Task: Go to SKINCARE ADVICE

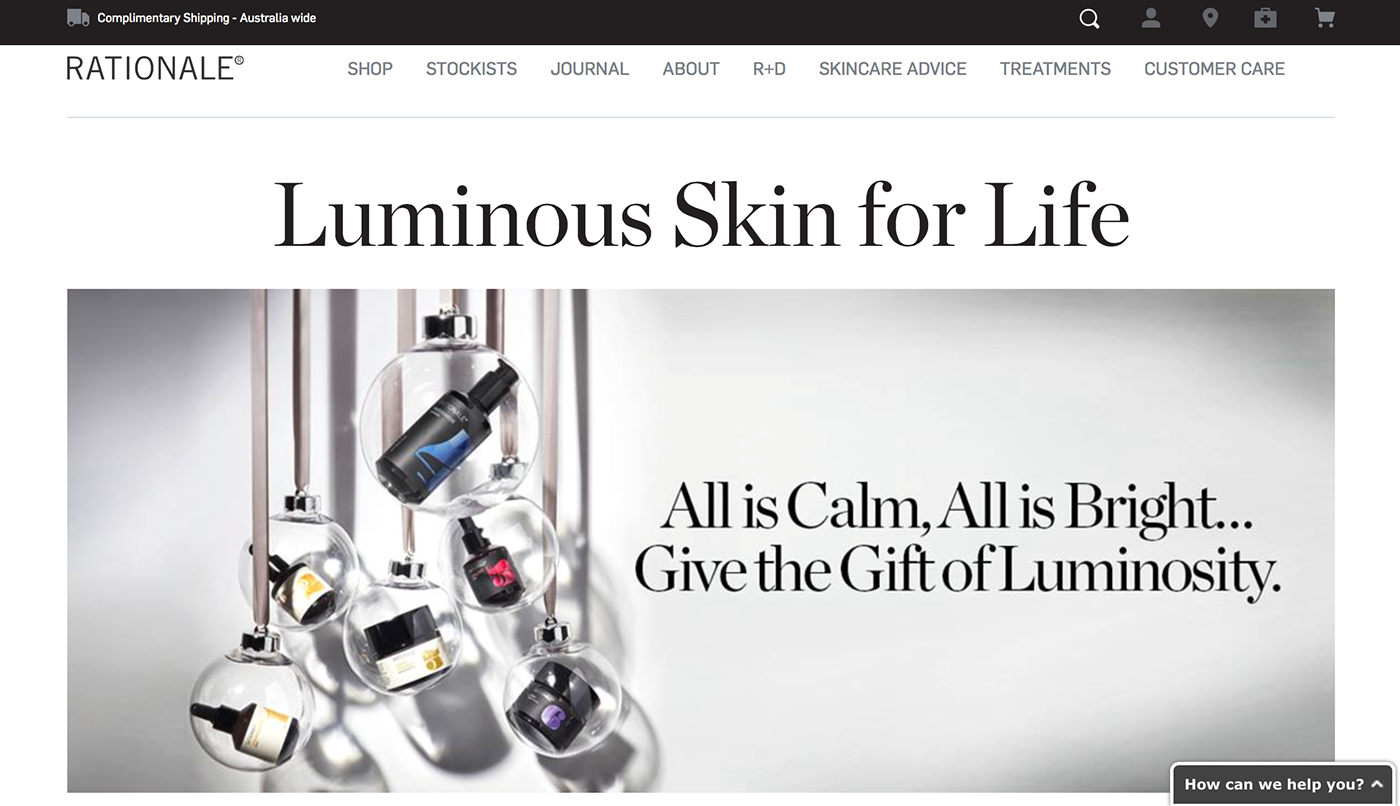Action: coord(893,69)
